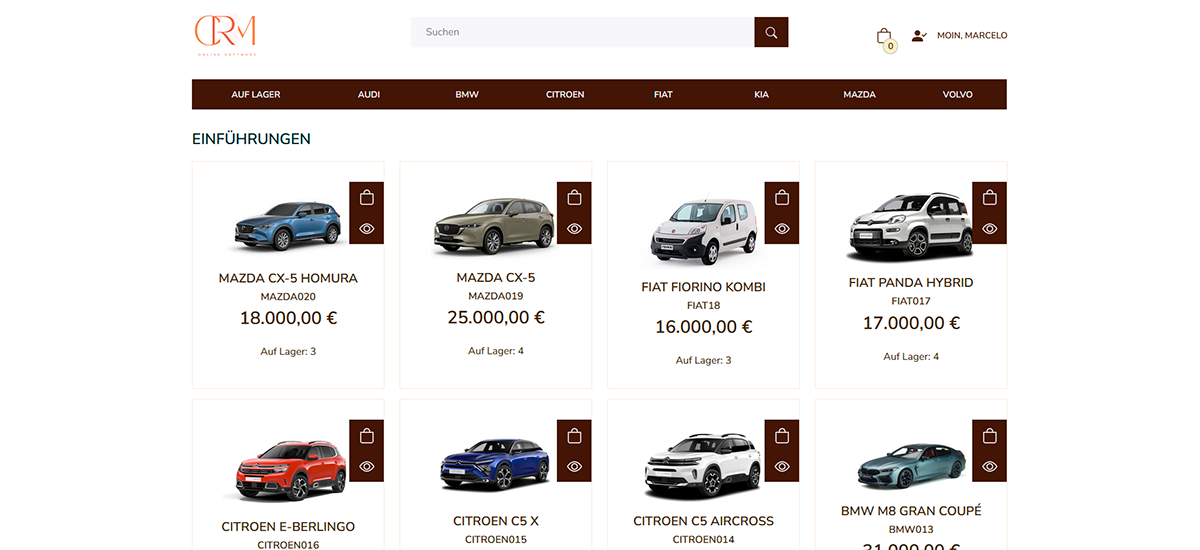
Task: Open the Mazda CX-5 product title link
Action: 495,278
